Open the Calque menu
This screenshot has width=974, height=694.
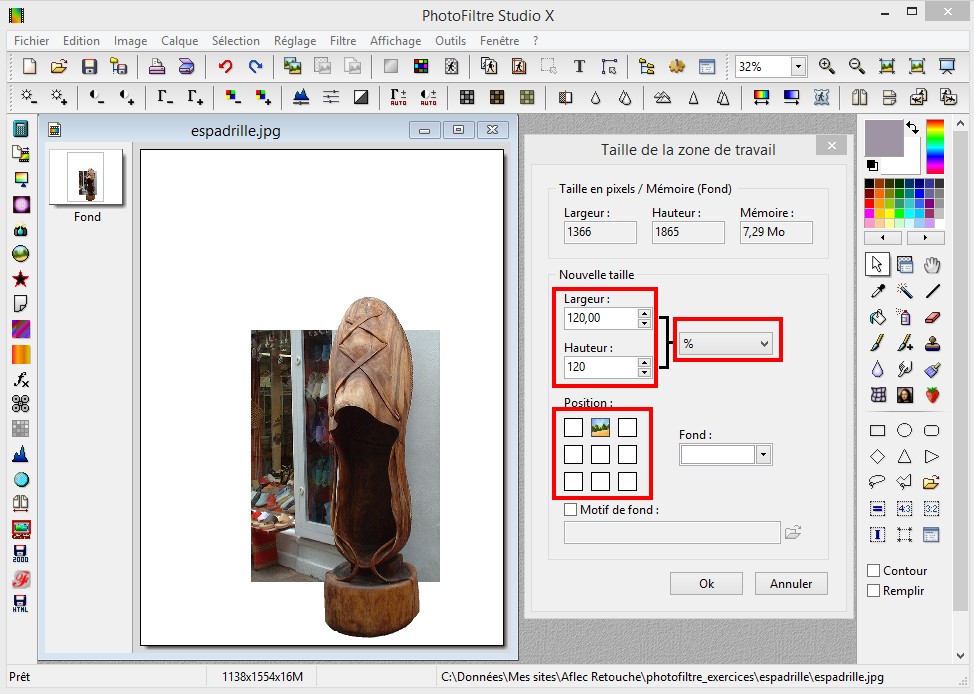pyautogui.click(x=180, y=40)
